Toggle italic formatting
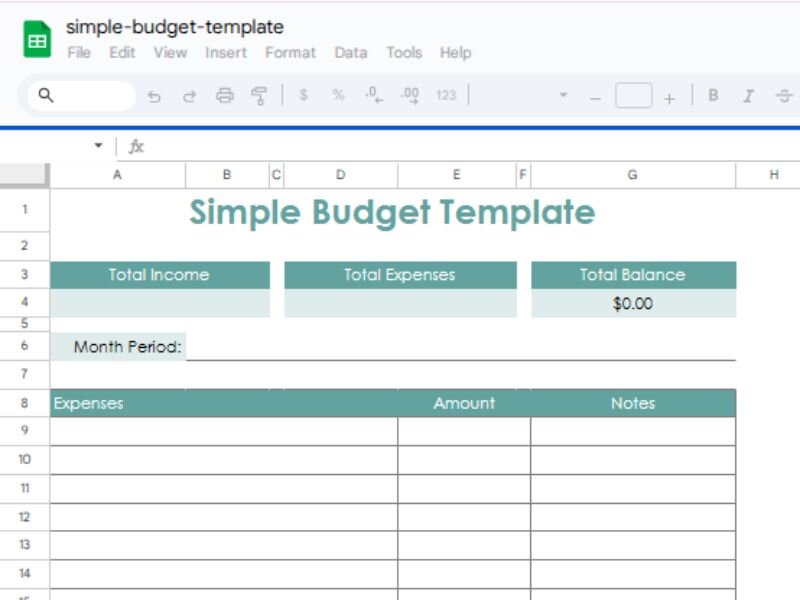800x600 pixels. (748, 95)
